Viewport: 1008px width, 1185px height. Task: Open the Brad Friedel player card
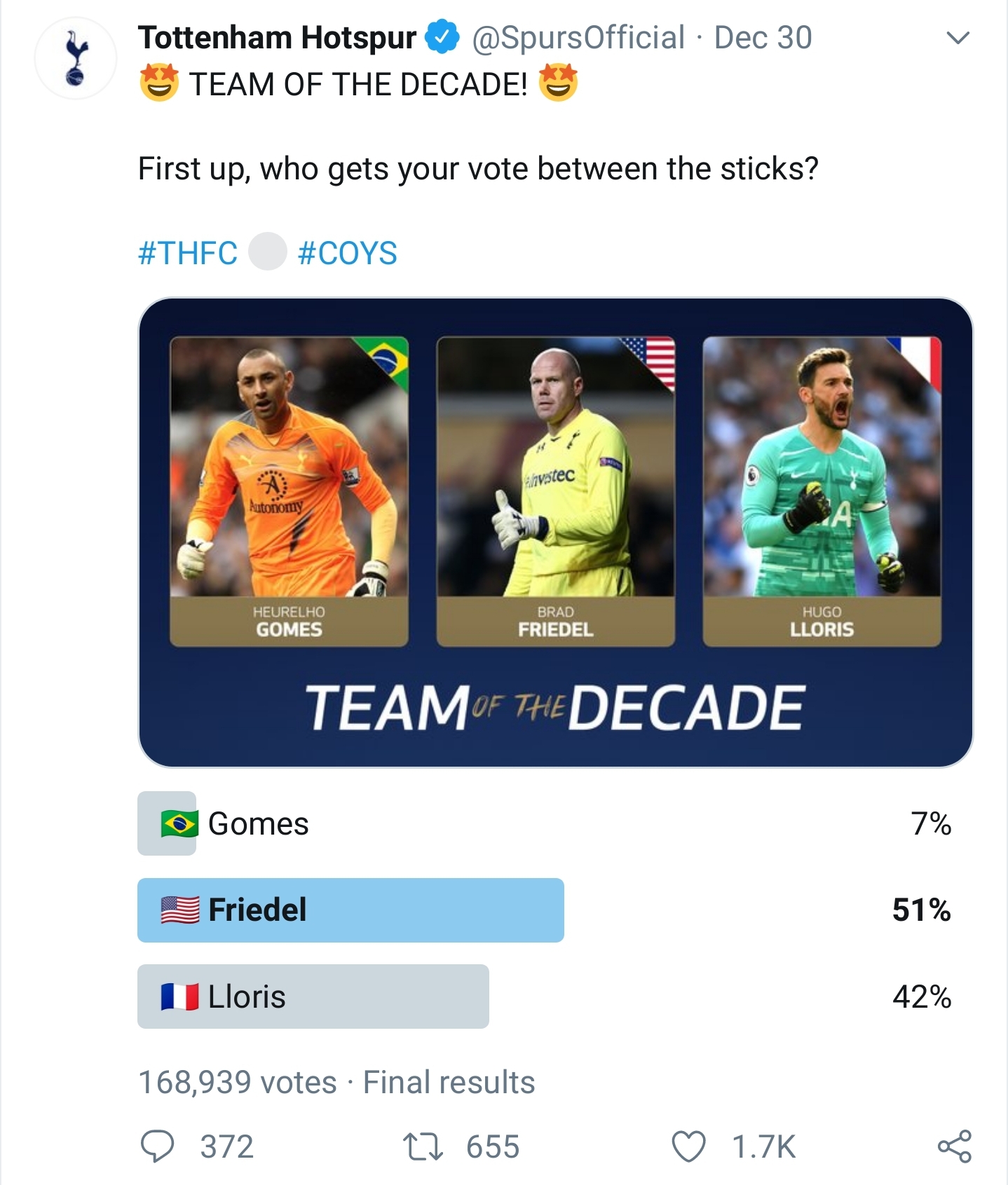pos(555,491)
